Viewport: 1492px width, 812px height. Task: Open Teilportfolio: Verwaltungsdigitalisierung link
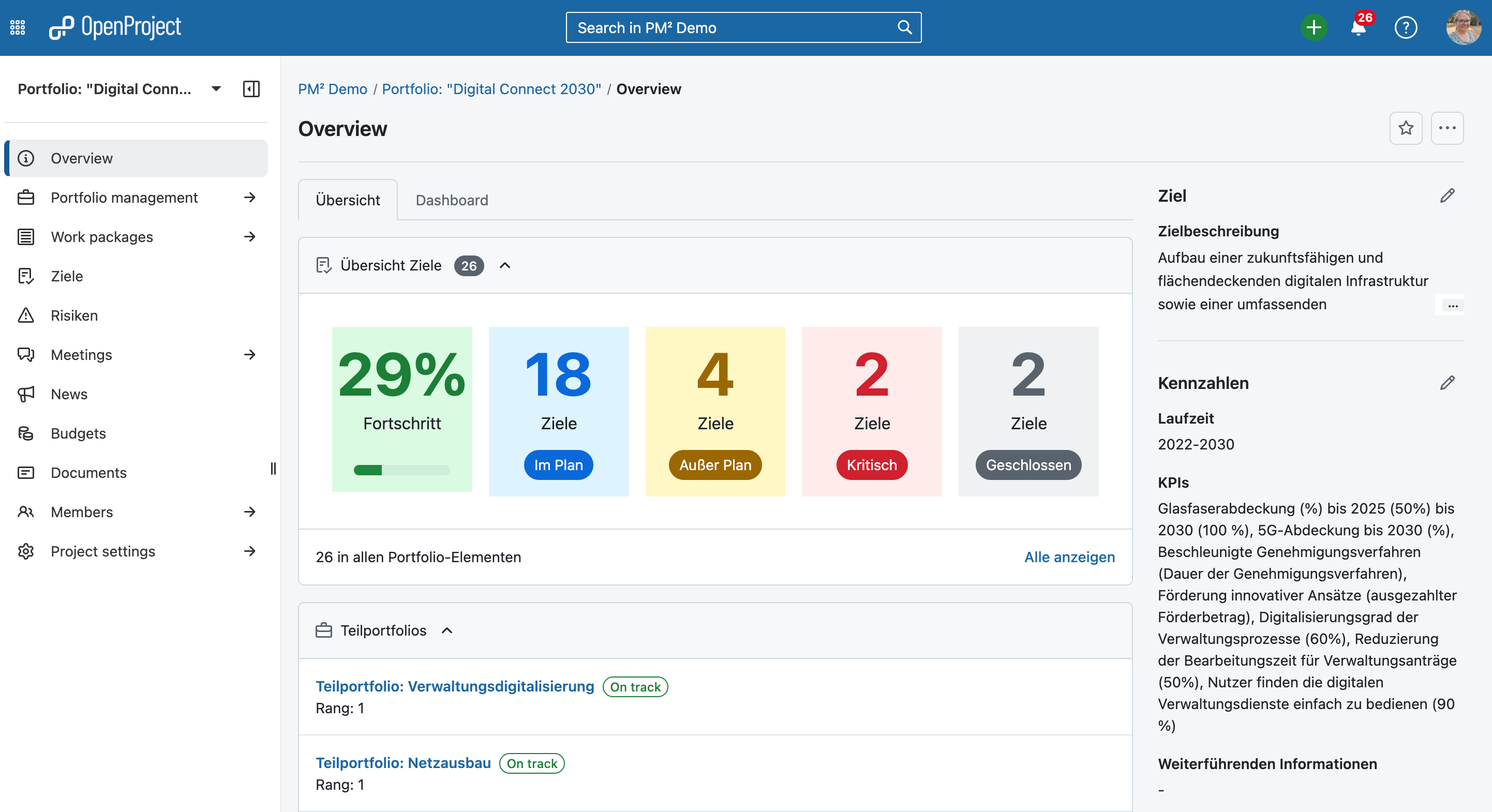455,686
